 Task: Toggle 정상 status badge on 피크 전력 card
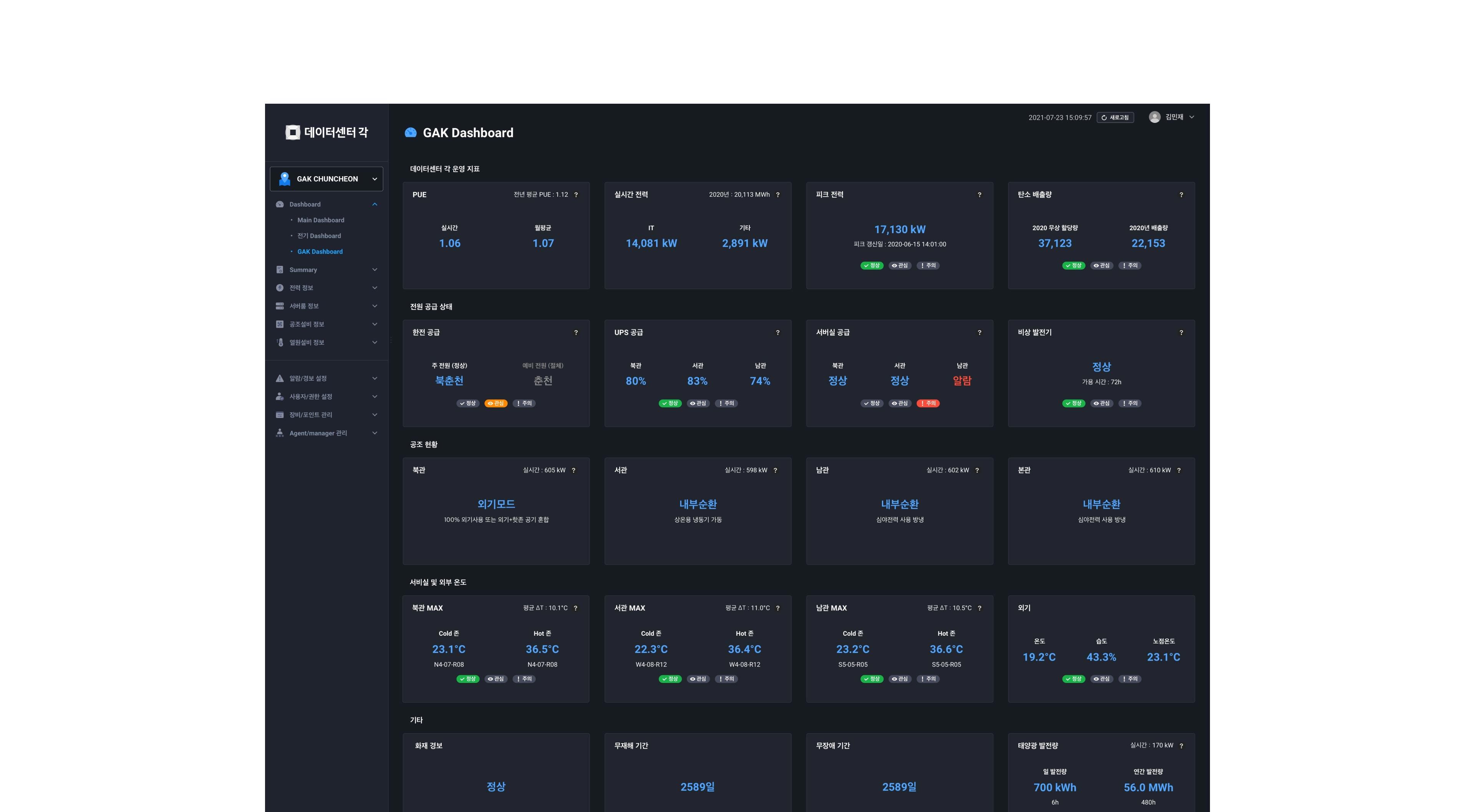click(x=872, y=266)
